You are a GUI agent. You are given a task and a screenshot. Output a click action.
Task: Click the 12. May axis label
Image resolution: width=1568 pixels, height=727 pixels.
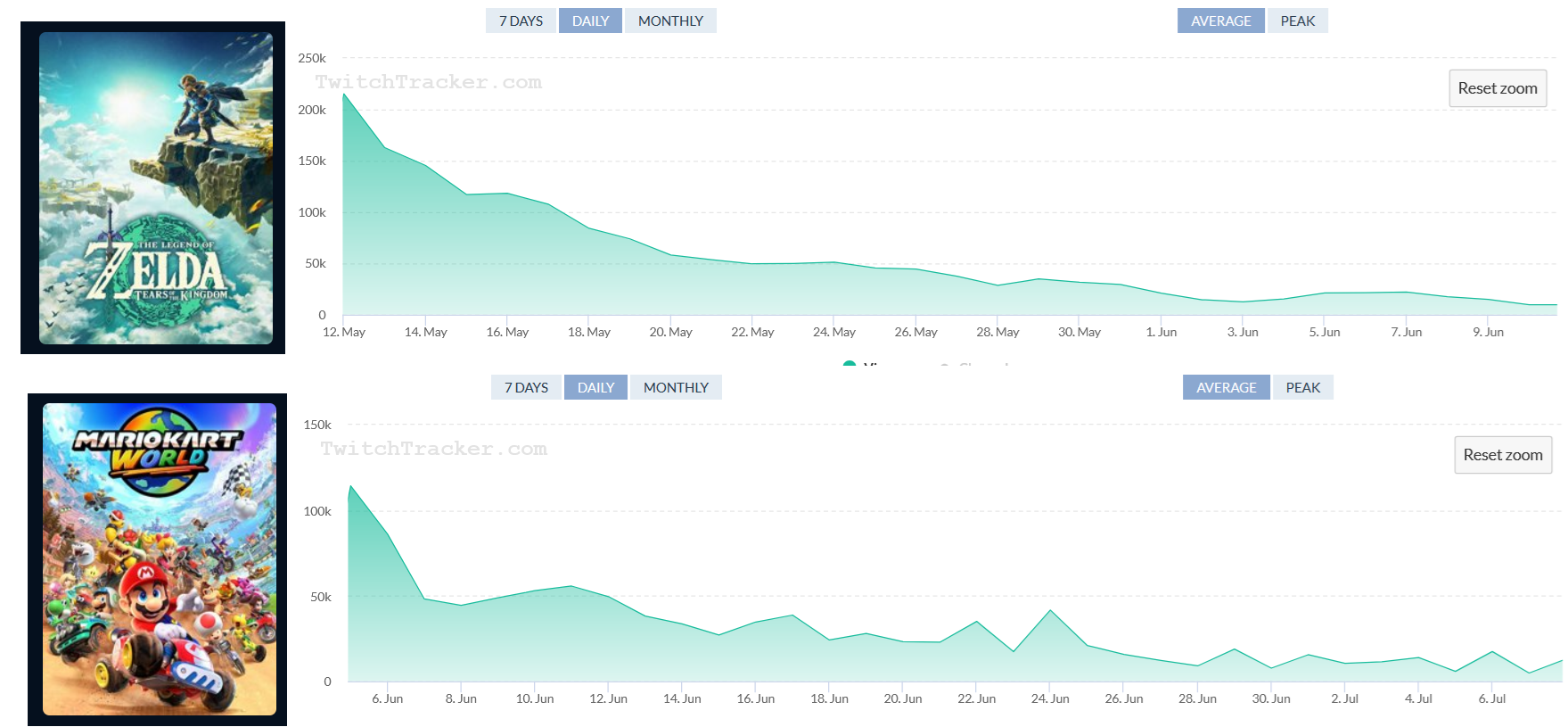[x=344, y=332]
